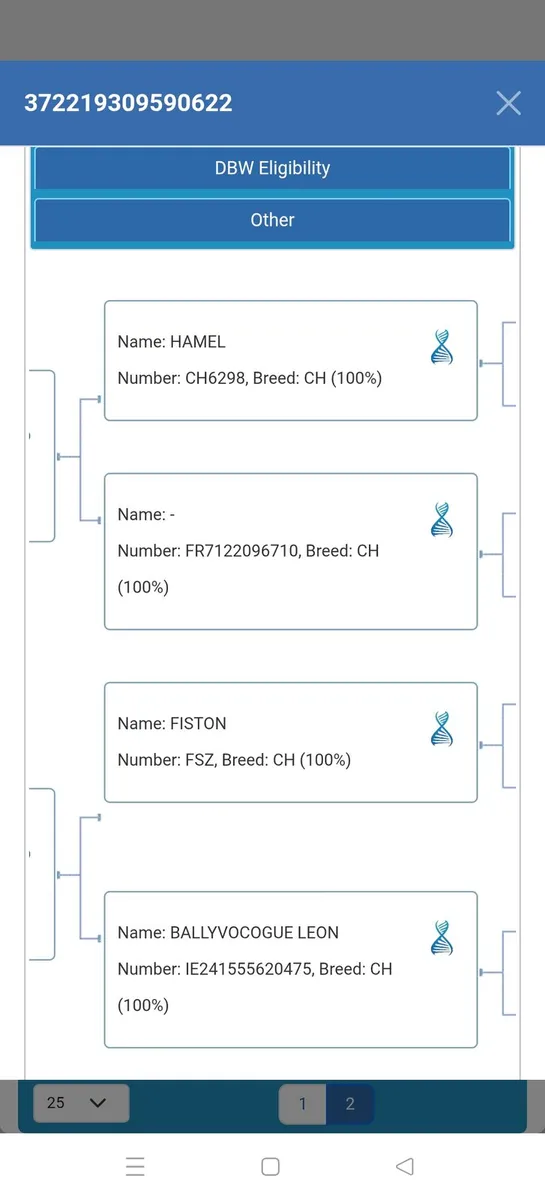Screen dimensions: 545x1200
Task: Tap the Android back navigation icon
Action: click(x=405, y=1166)
